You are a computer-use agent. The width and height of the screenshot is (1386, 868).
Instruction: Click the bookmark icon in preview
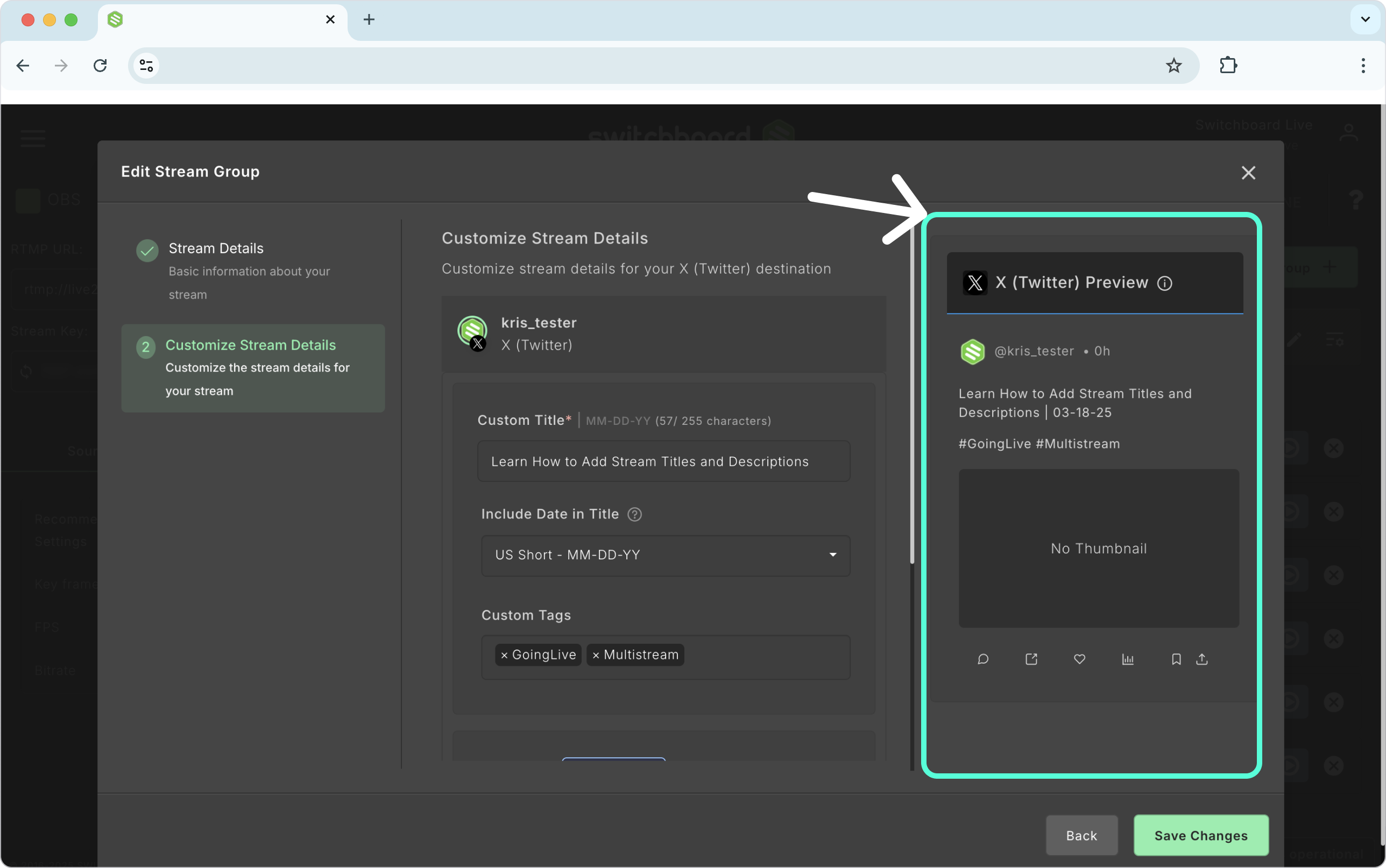(x=1176, y=659)
